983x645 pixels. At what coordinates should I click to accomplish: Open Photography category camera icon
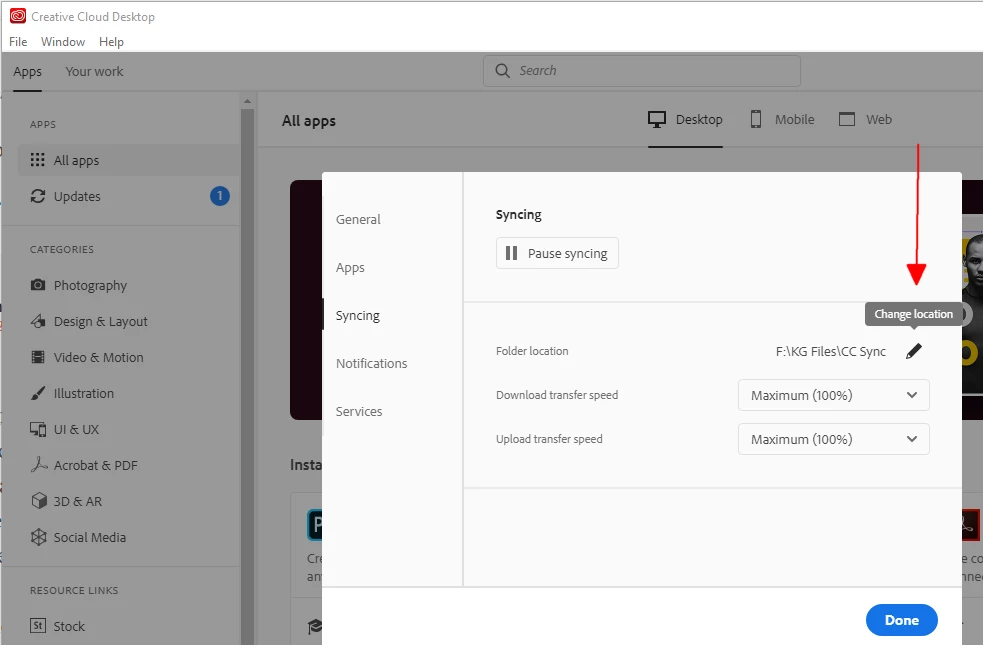[x=38, y=285]
